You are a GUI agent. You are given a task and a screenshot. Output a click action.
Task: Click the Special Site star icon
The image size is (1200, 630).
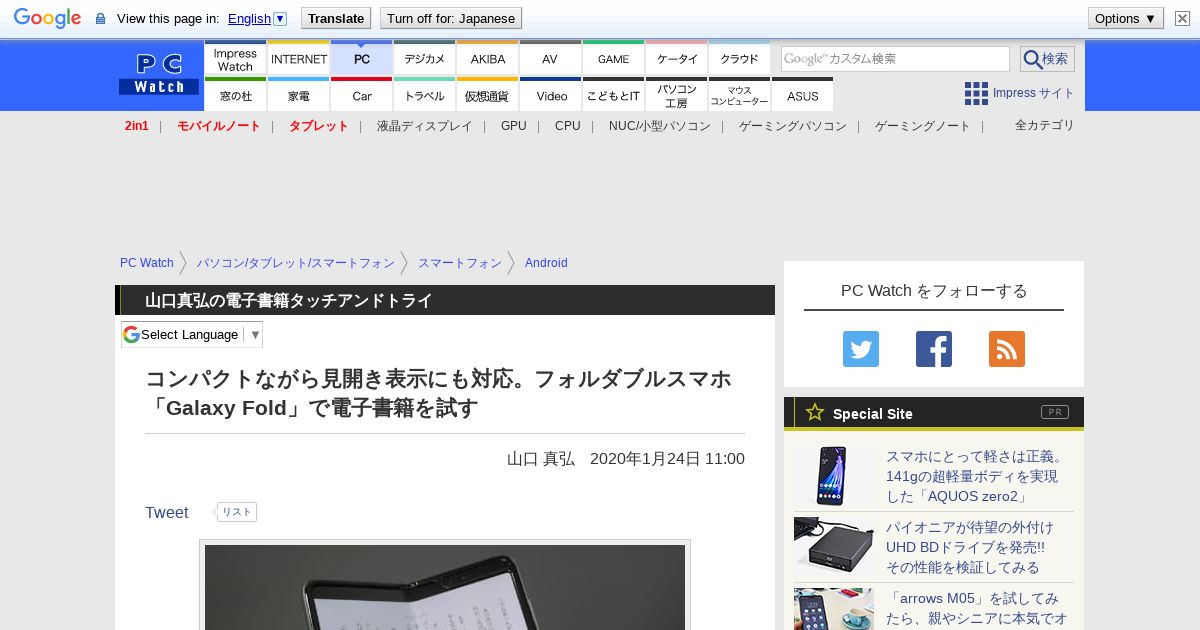[x=815, y=412]
